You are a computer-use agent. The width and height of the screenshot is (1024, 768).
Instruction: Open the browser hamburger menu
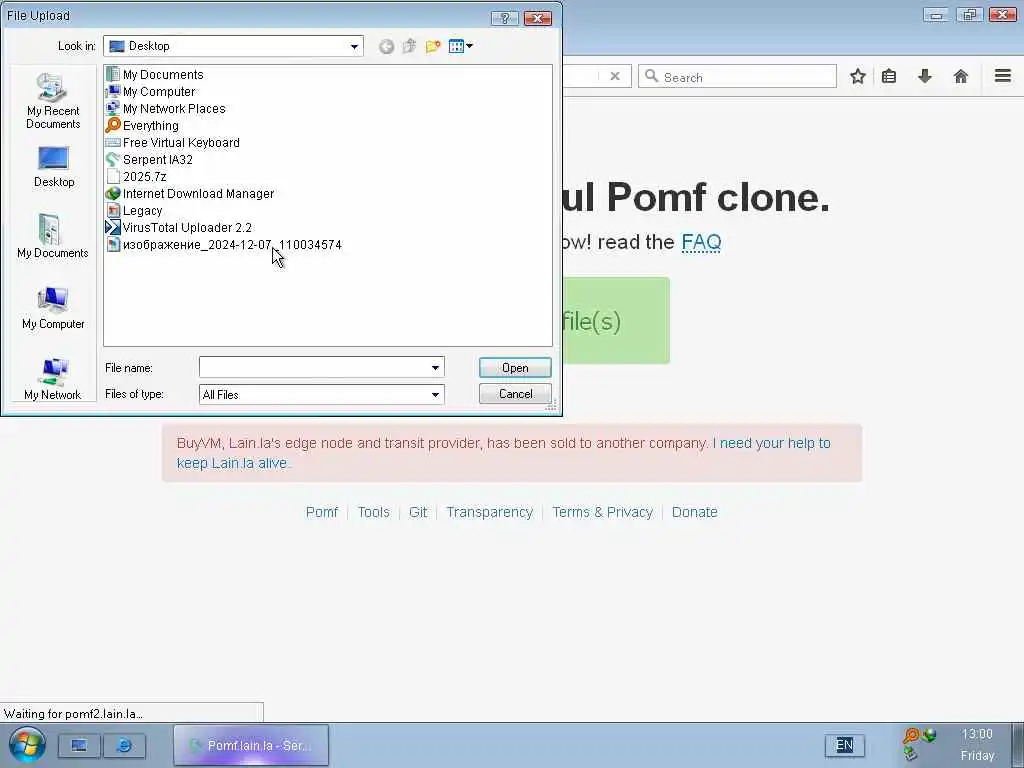coord(1003,76)
